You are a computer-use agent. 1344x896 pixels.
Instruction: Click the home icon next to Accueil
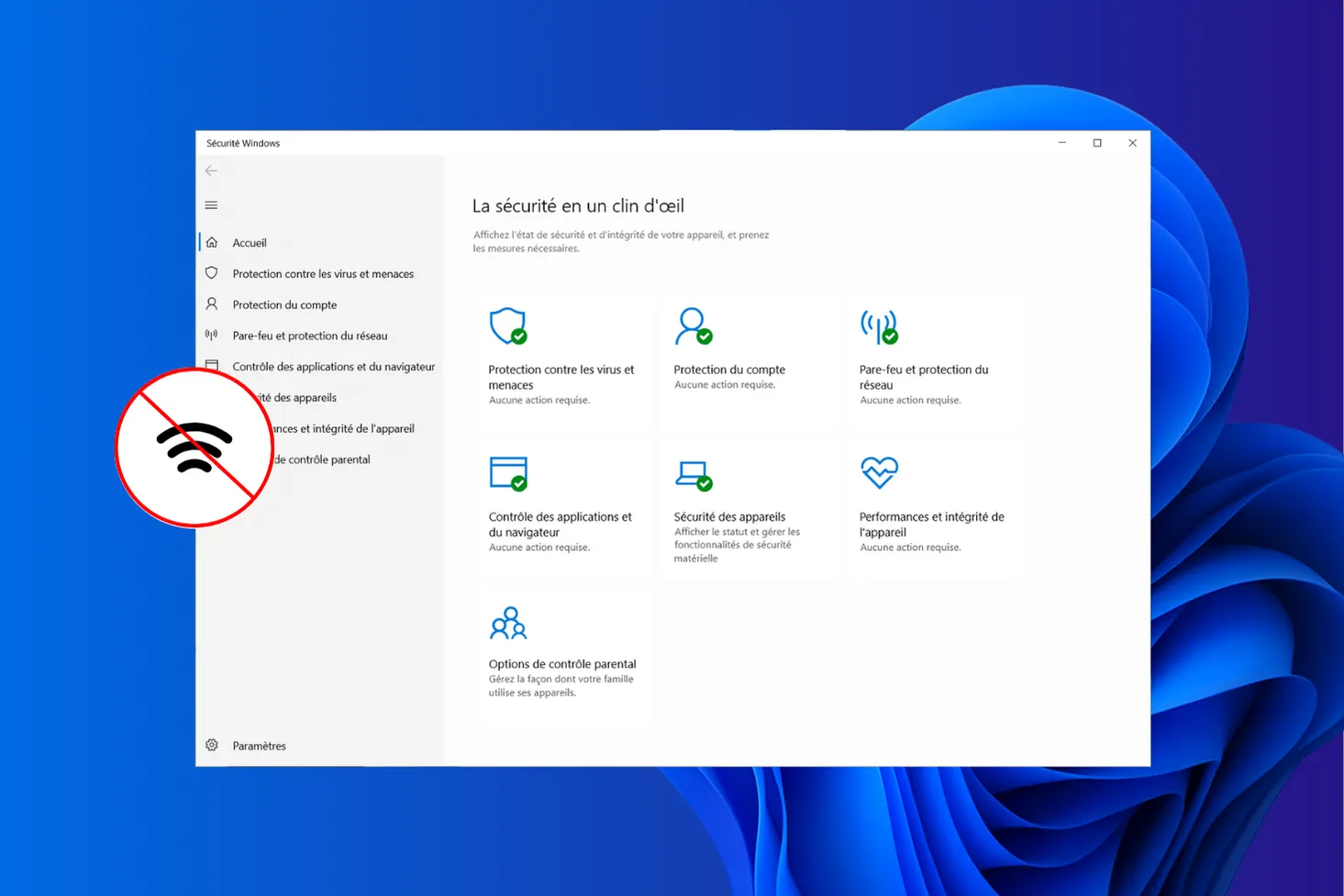tap(211, 241)
